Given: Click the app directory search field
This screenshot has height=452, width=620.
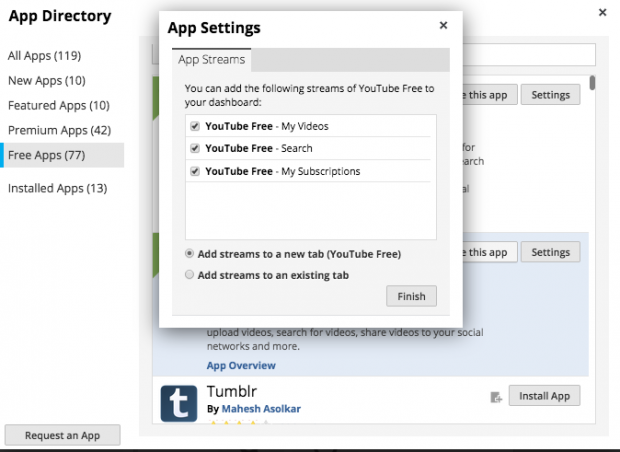Looking at the screenshot, I should [x=529, y=55].
